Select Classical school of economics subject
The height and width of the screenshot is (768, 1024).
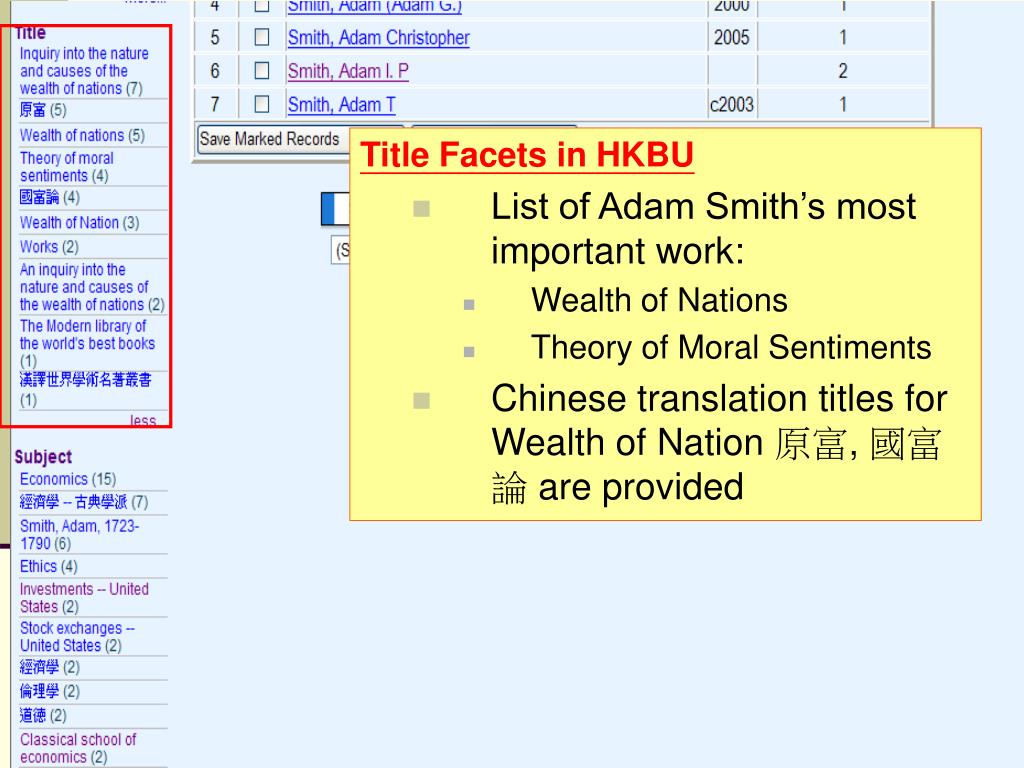point(78,748)
